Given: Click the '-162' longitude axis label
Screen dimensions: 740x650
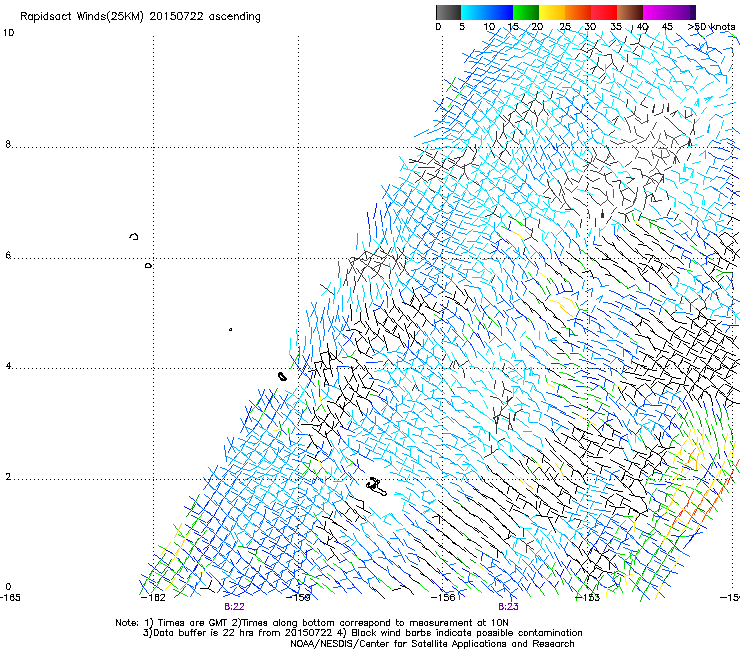Looking at the screenshot, I should pyautogui.click(x=153, y=598).
